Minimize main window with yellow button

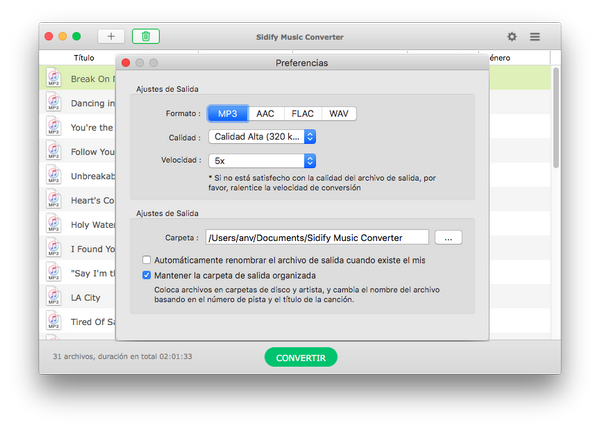pyautogui.click(x=62, y=36)
